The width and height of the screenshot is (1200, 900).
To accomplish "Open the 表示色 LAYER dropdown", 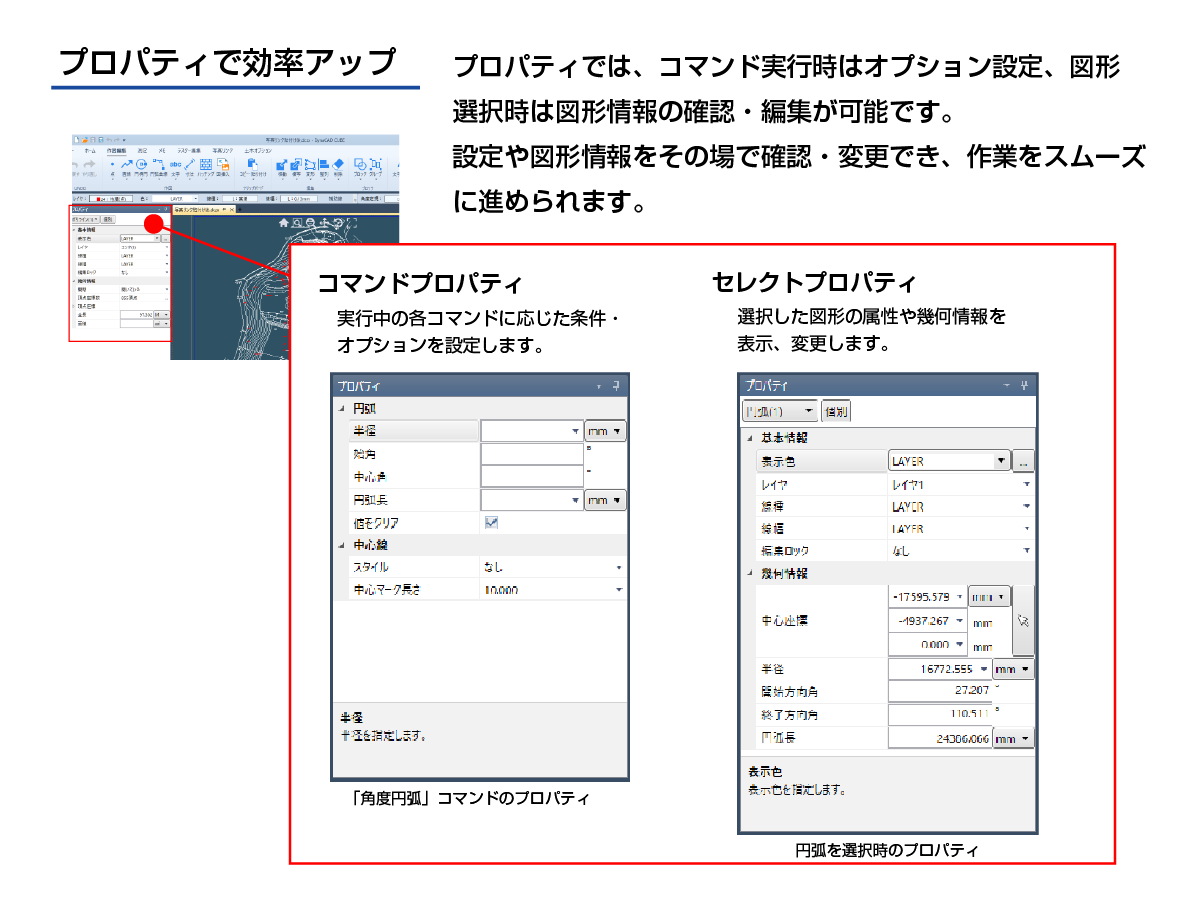I will tap(1001, 462).
